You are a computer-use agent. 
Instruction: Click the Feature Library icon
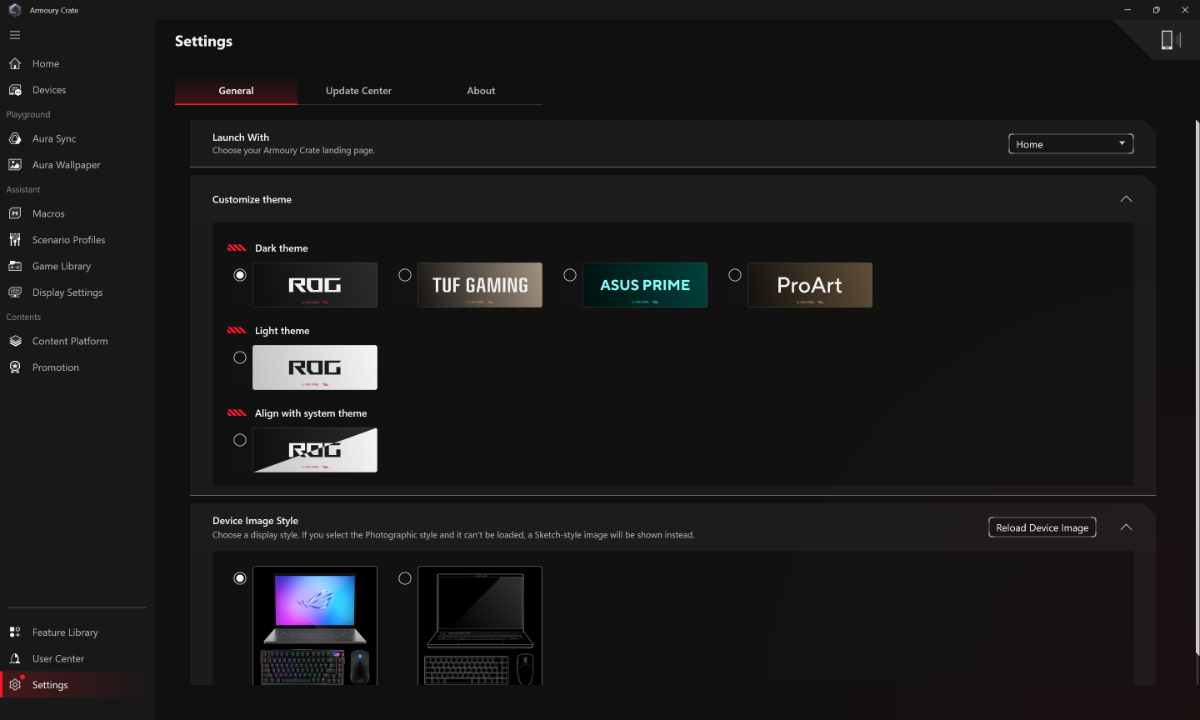[x=15, y=632]
